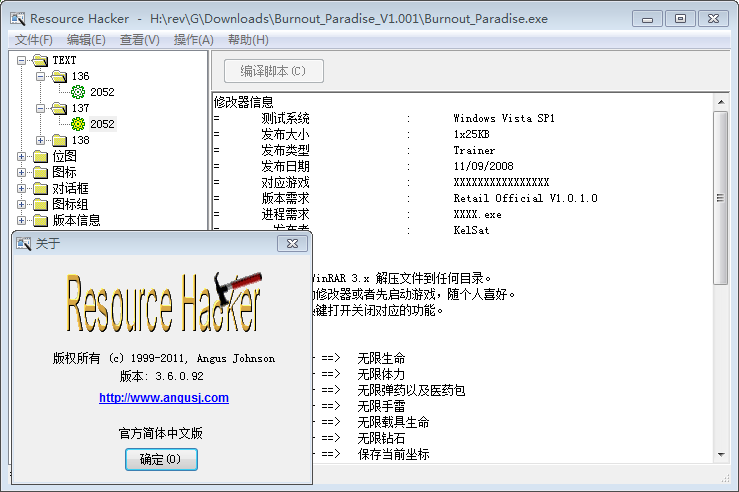Click the folder icon for 136

pyautogui.click(x=59, y=76)
